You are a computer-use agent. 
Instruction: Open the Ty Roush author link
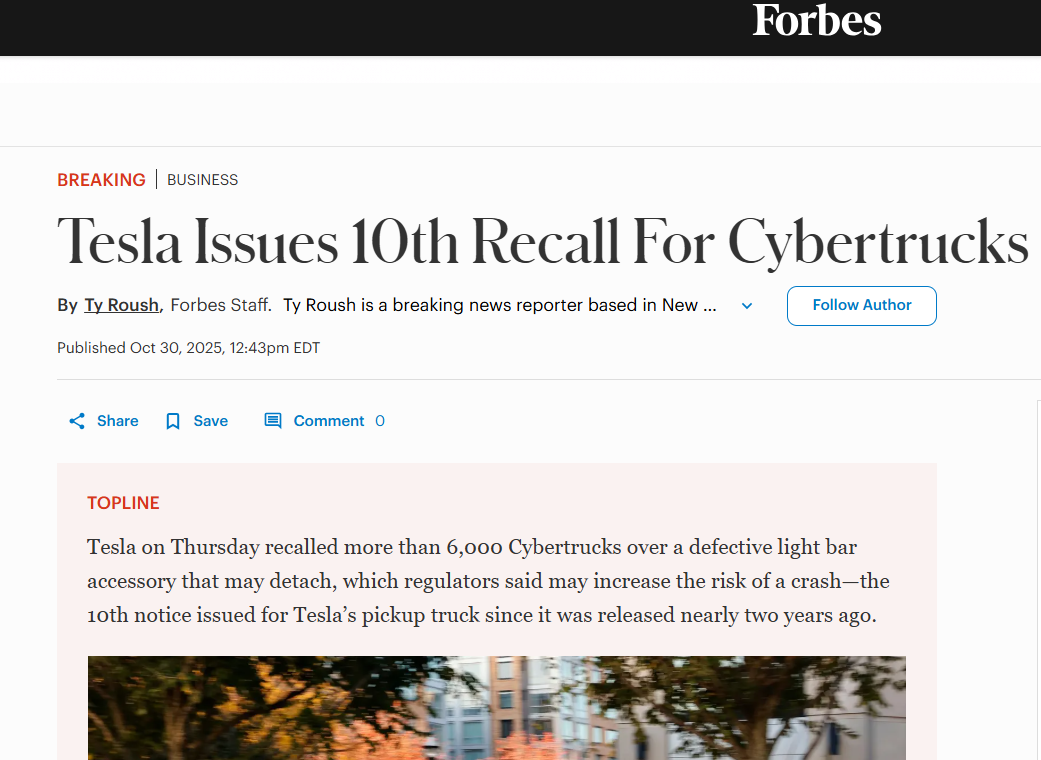[x=122, y=305]
